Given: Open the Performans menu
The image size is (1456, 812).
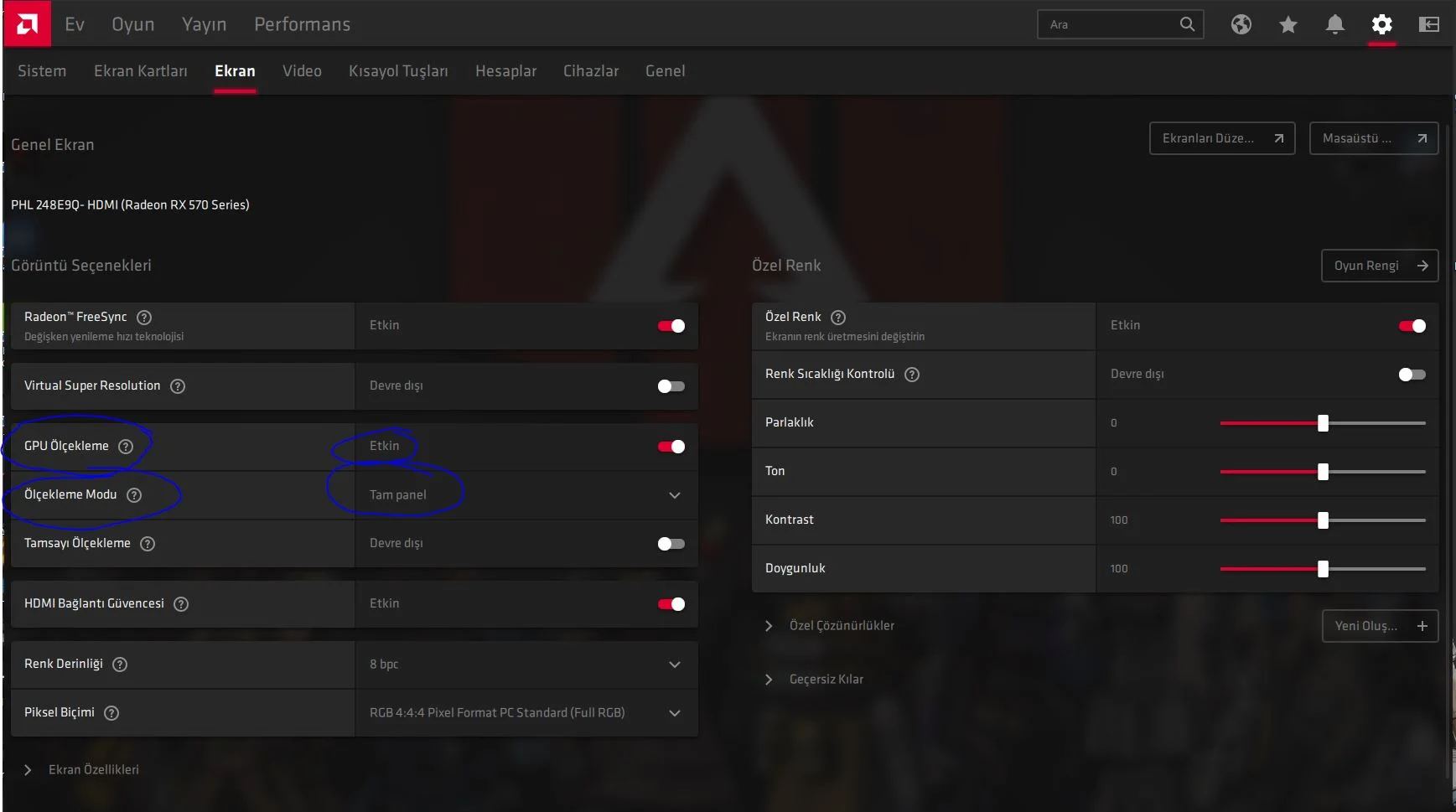Looking at the screenshot, I should (302, 24).
